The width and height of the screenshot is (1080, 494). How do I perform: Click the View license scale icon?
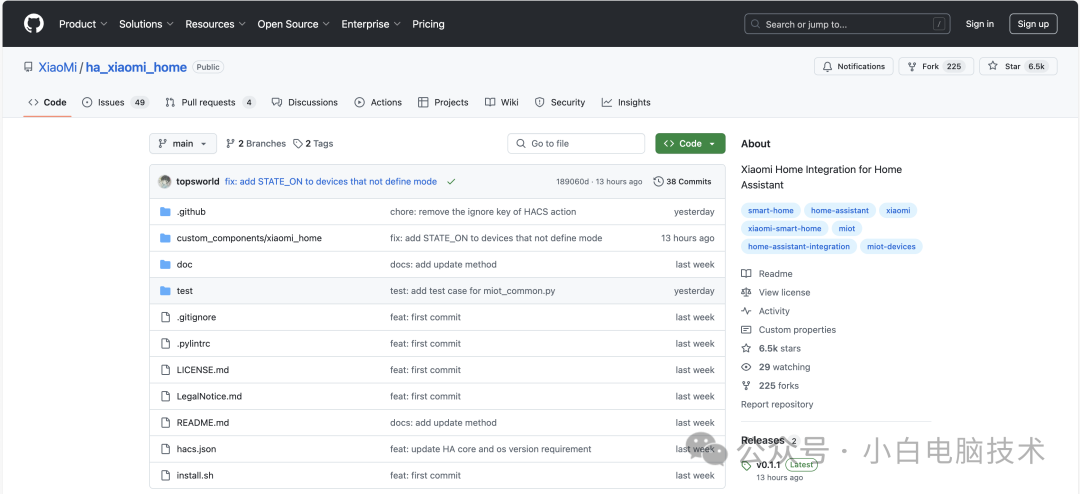746,292
